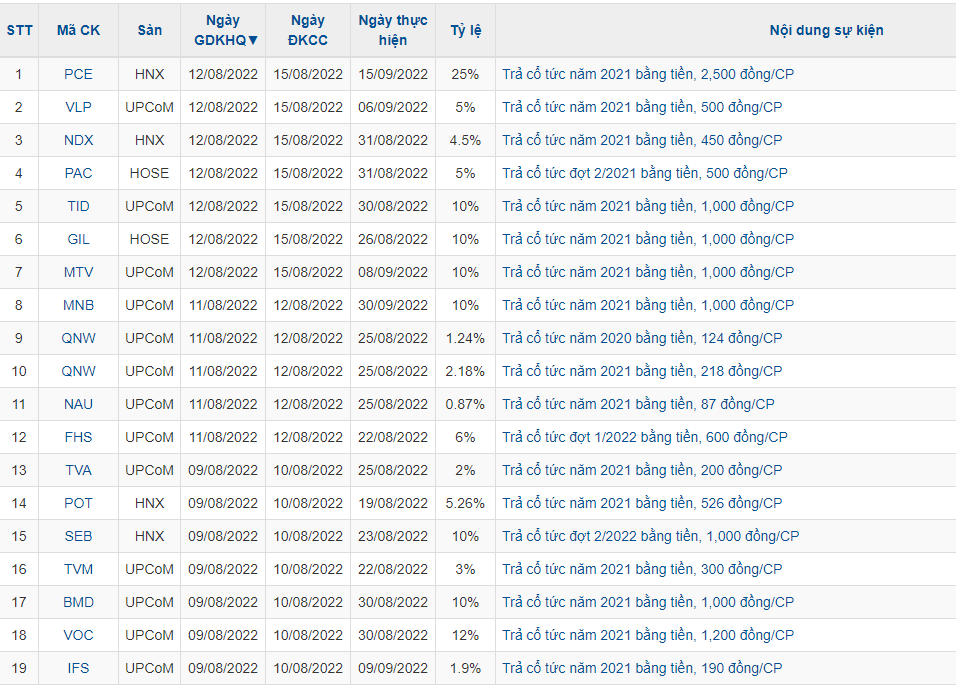Viewport: 956px width, 690px height.
Task: Open the PCE stock code link
Action: pos(78,74)
